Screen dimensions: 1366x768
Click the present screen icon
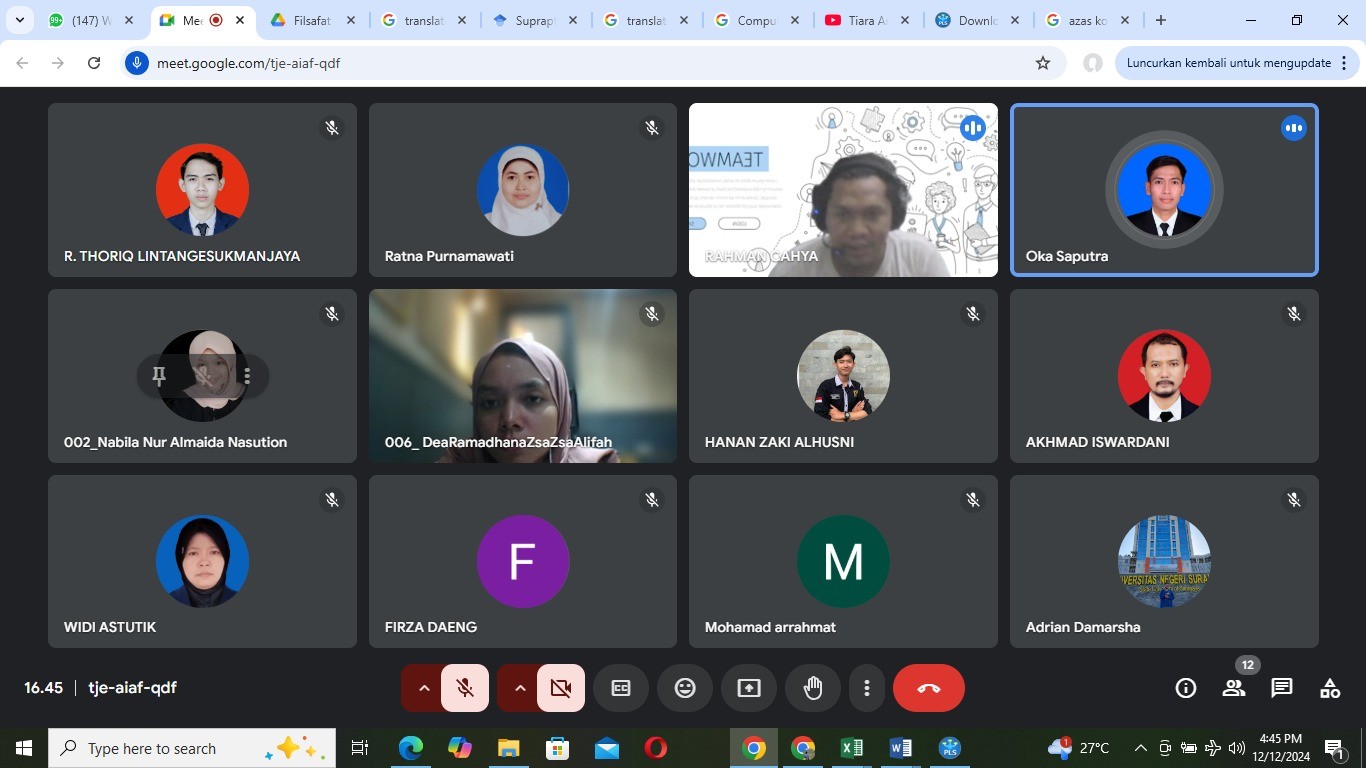point(749,688)
